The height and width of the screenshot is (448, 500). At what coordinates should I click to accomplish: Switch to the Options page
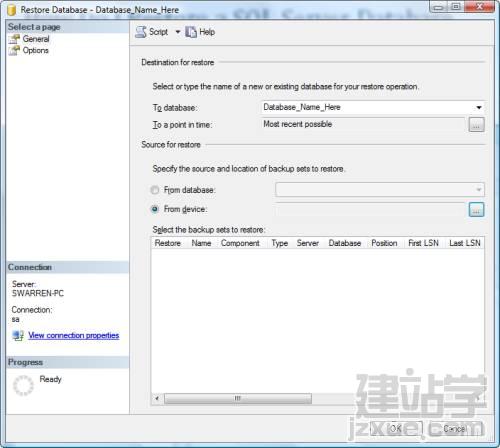35,50
